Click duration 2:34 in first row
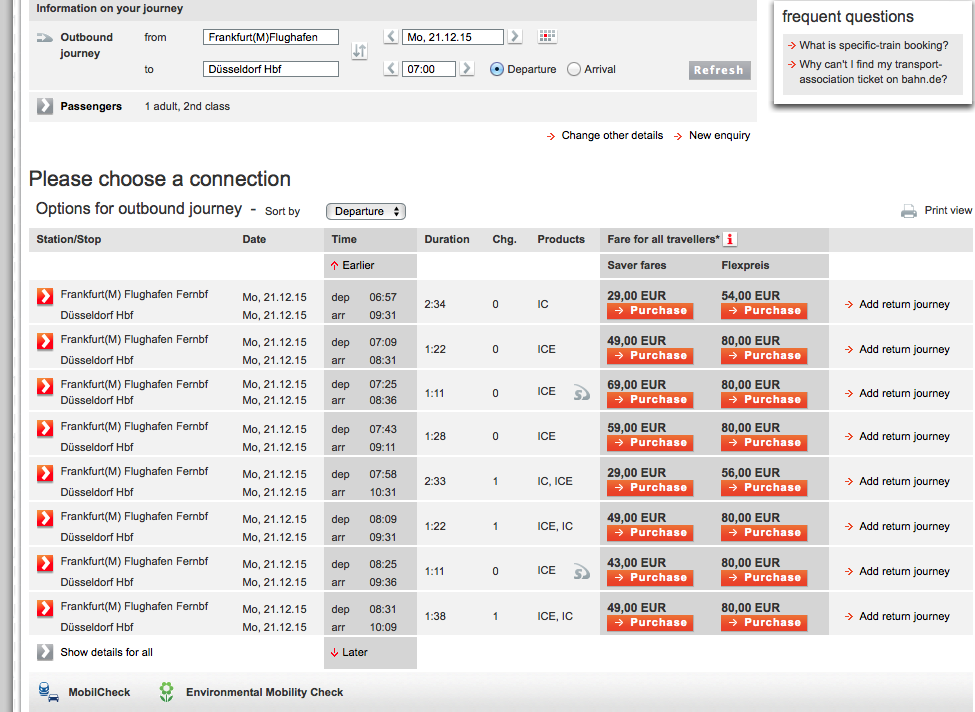 (x=435, y=304)
